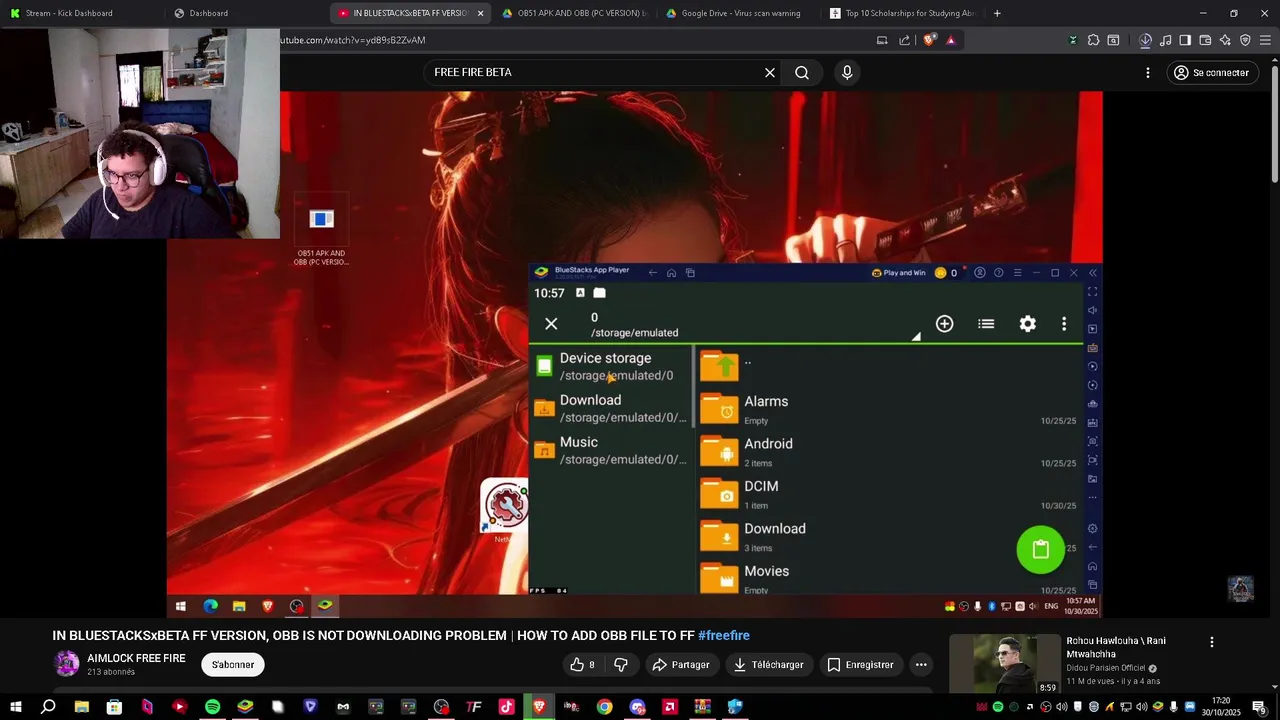Screen dimensions: 1280x720
Task: Open browser downloads arrow icon
Action: pyautogui.click(x=1146, y=40)
